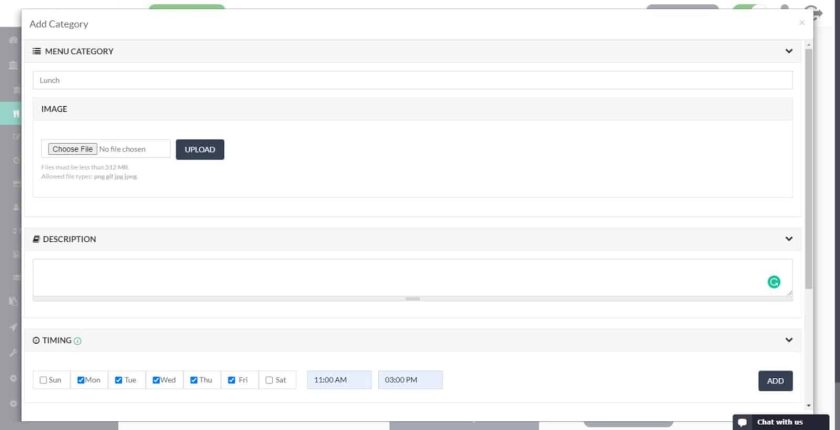Viewport: 840px width, 430px height.
Task: Click the category name field showing Lunch
Action: click(x=412, y=80)
